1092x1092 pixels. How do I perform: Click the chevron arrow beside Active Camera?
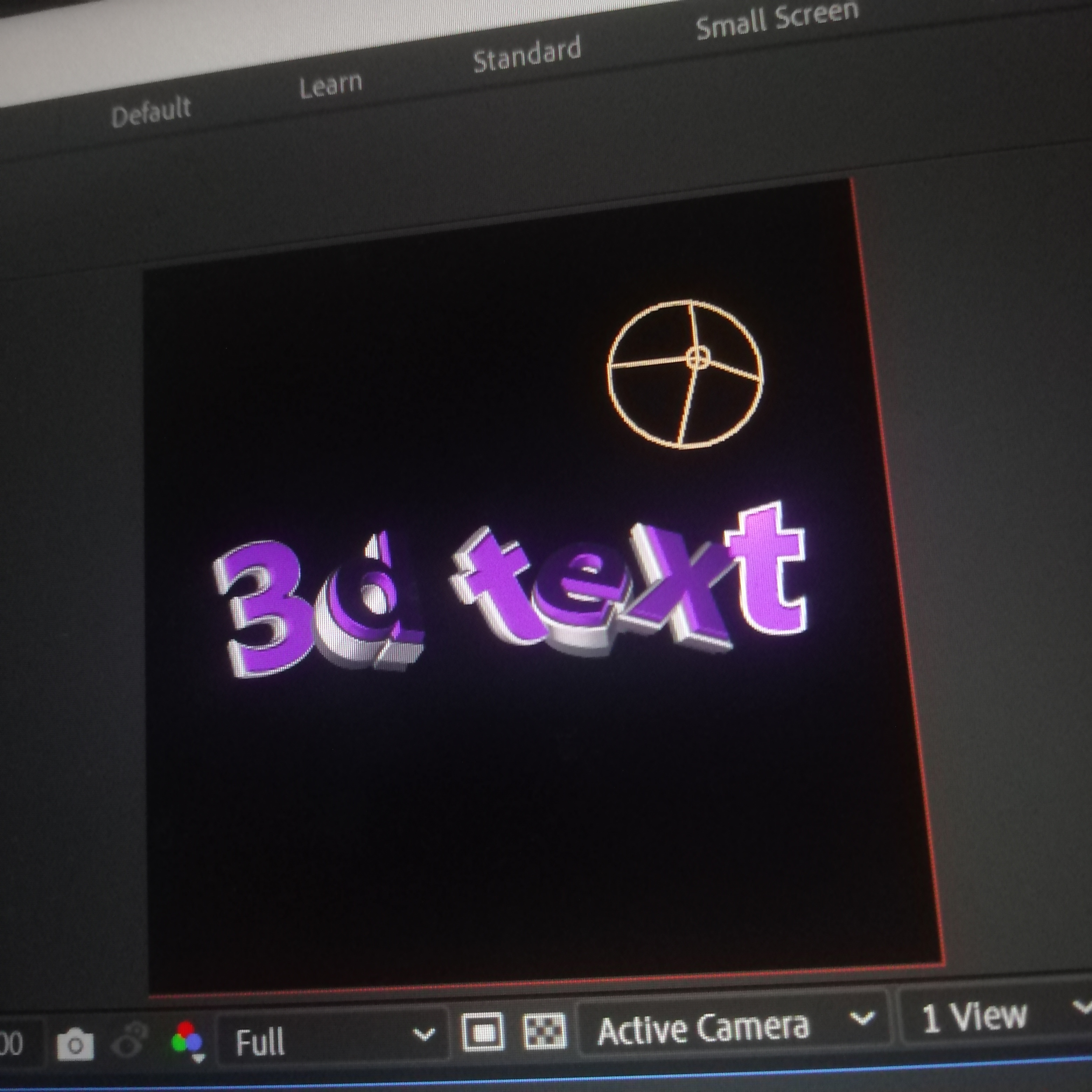tap(862, 1018)
